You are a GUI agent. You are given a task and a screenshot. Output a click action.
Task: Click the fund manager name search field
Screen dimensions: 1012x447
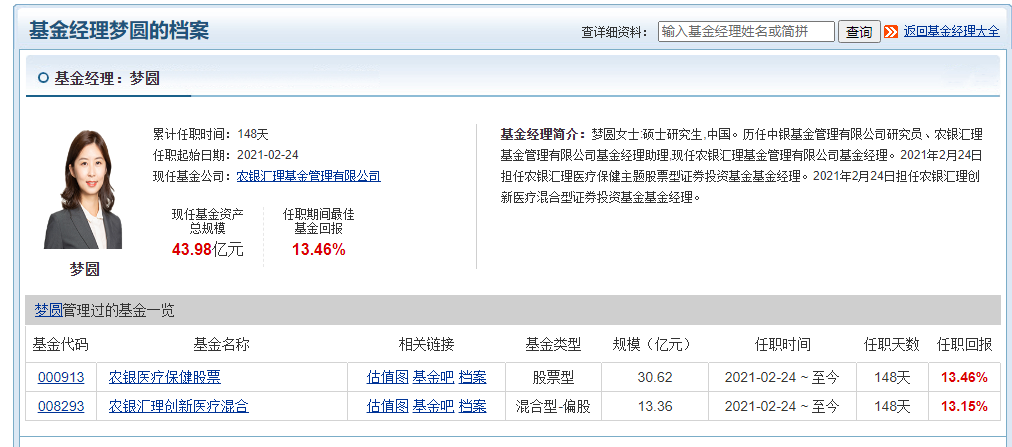click(746, 31)
